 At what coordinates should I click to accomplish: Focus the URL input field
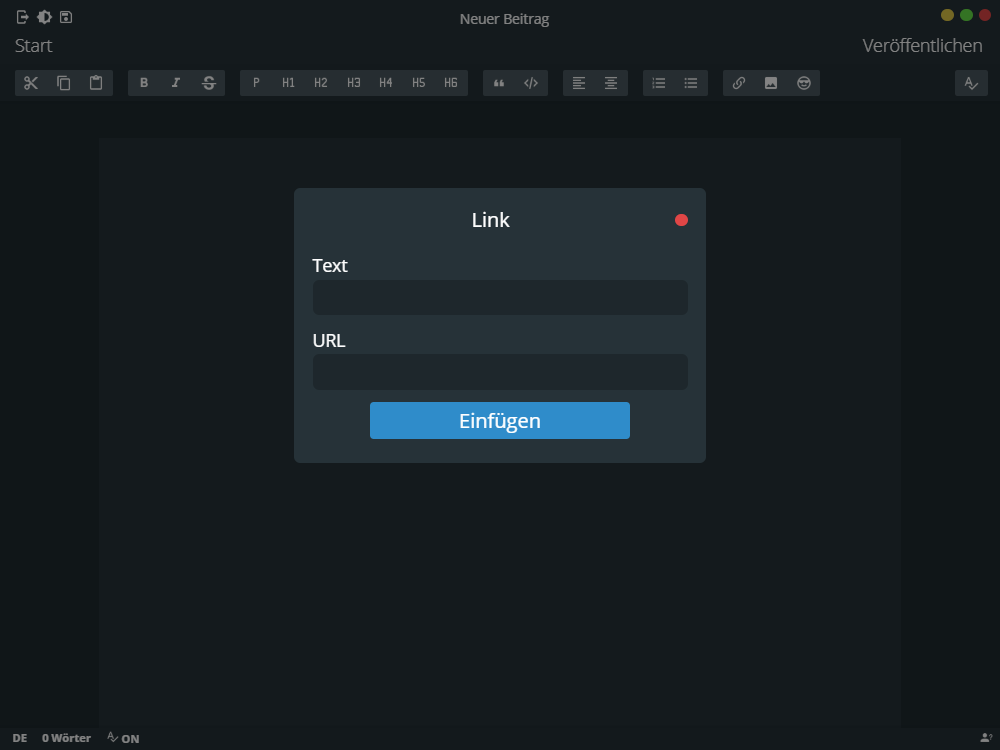(x=500, y=372)
